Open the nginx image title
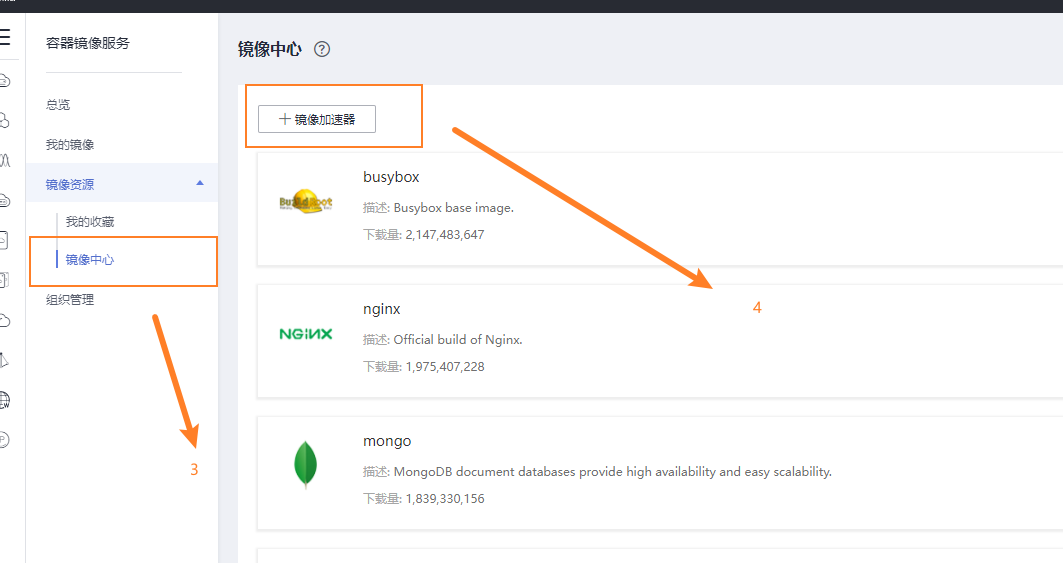The image size is (1063, 563). (x=382, y=309)
